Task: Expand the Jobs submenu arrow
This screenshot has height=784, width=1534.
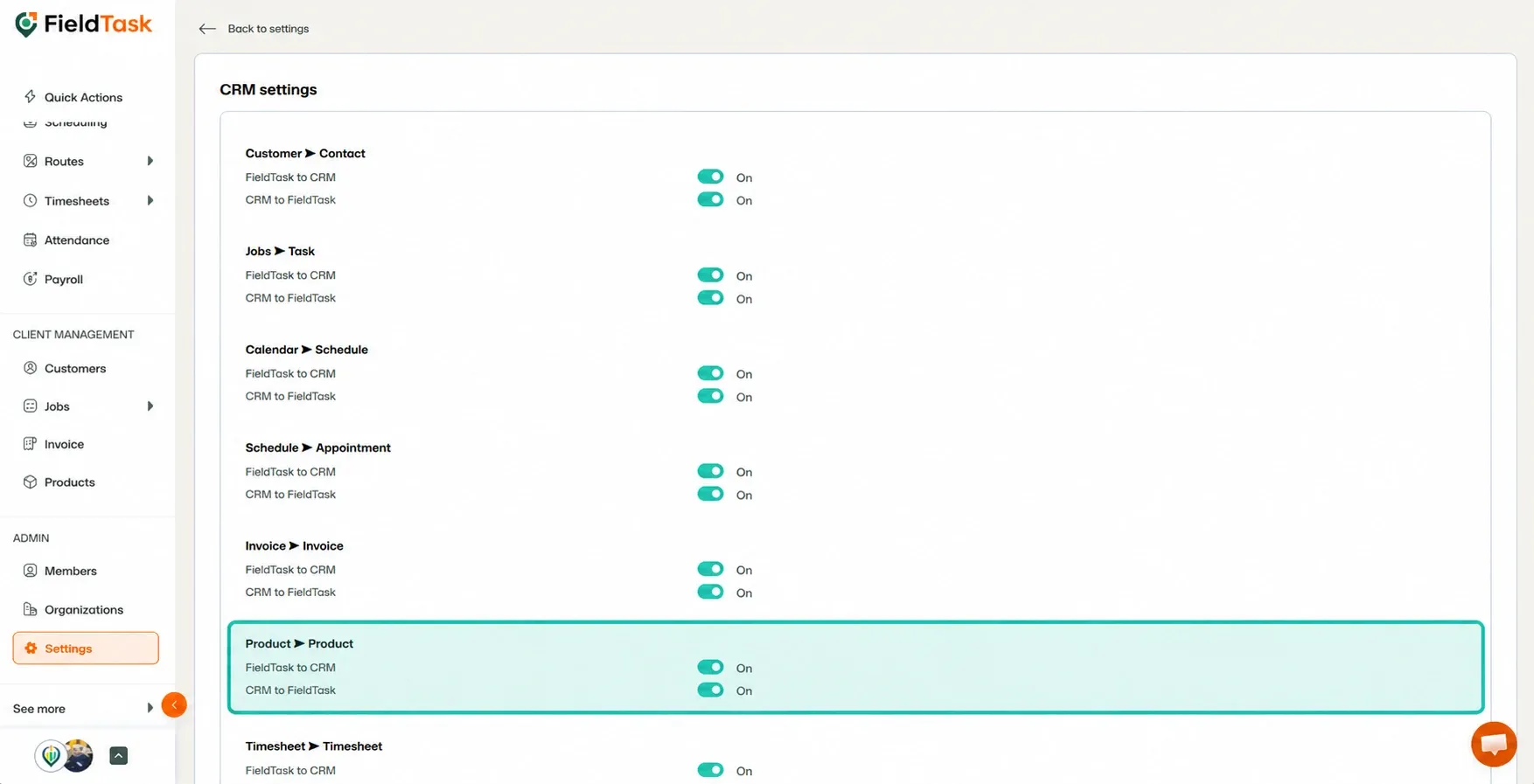Action: coord(150,406)
